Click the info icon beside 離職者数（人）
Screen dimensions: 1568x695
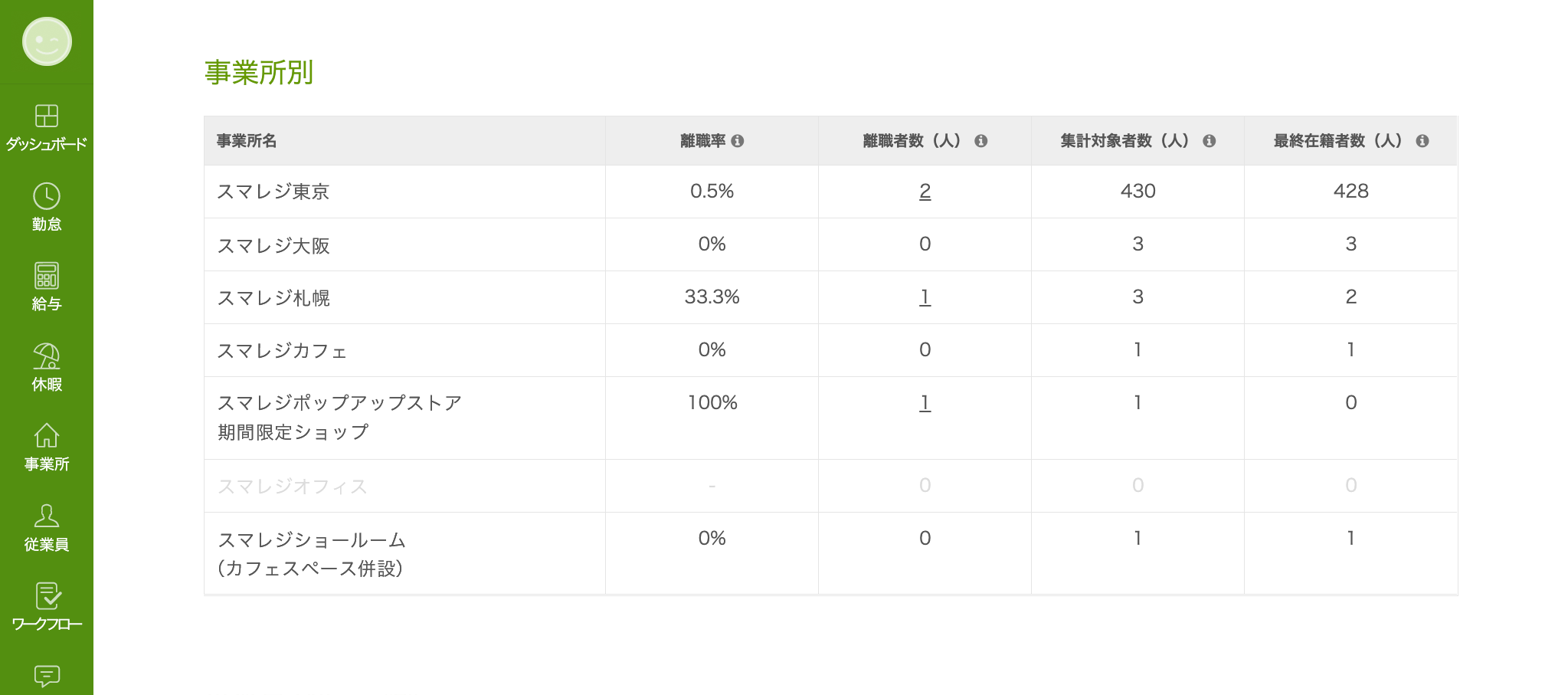point(980,141)
